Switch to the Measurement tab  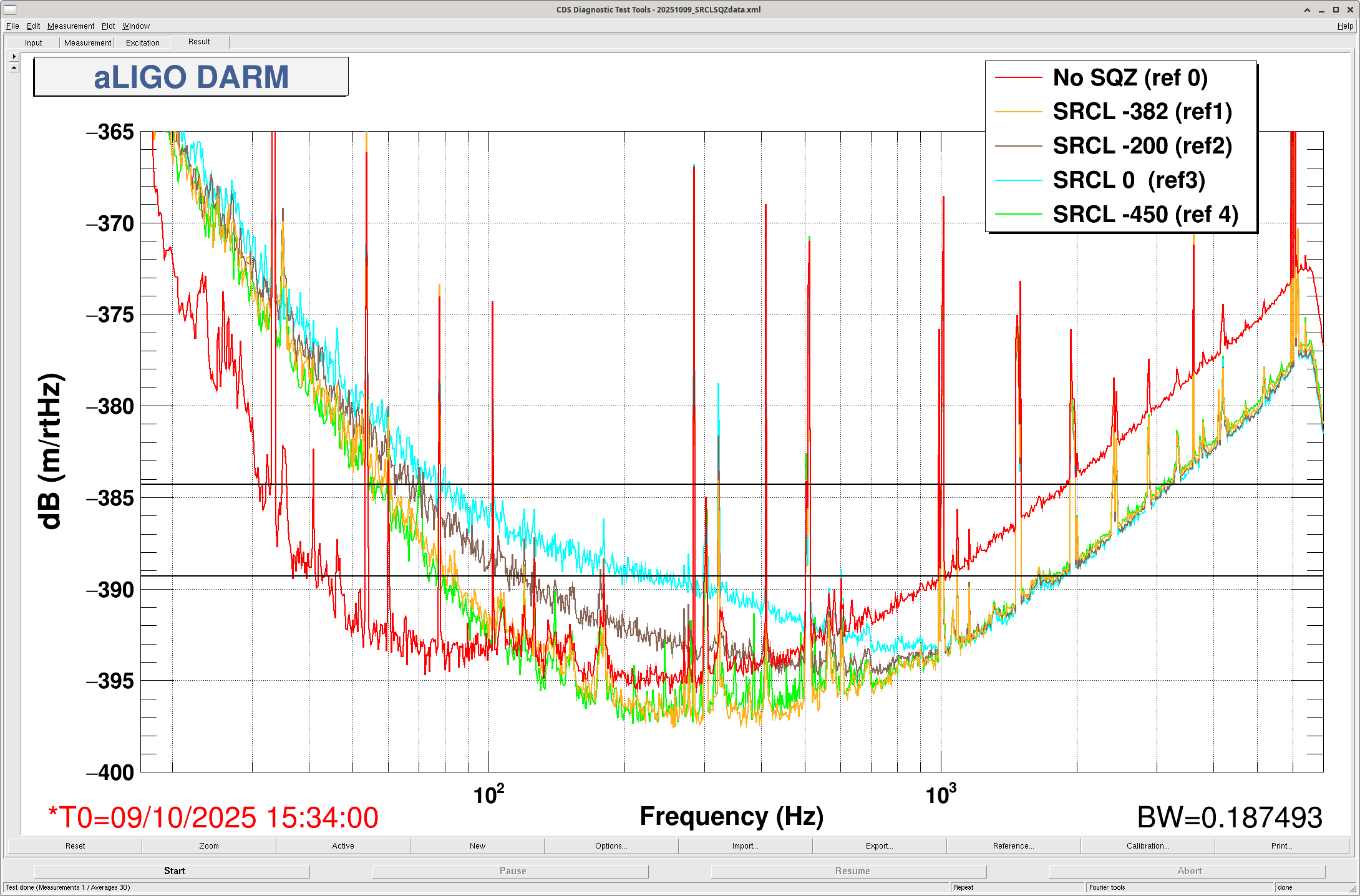click(87, 43)
